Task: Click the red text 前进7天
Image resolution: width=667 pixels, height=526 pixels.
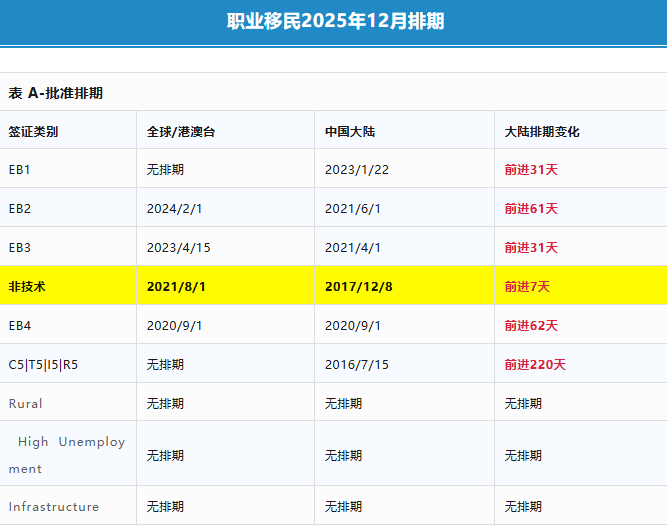Action: coord(527,287)
